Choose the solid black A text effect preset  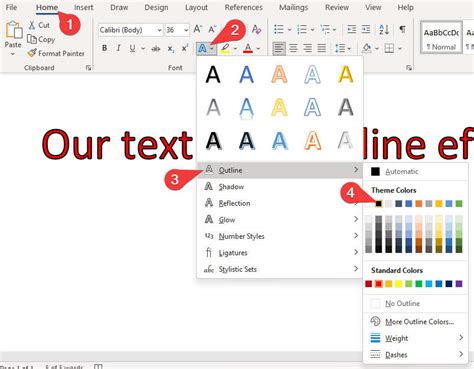213,74
